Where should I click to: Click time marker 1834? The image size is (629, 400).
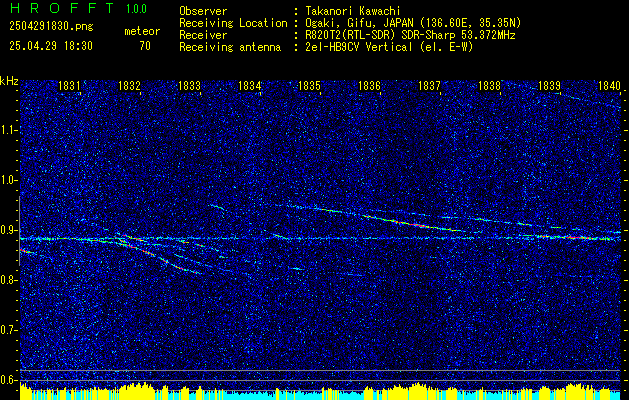point(250,85)
